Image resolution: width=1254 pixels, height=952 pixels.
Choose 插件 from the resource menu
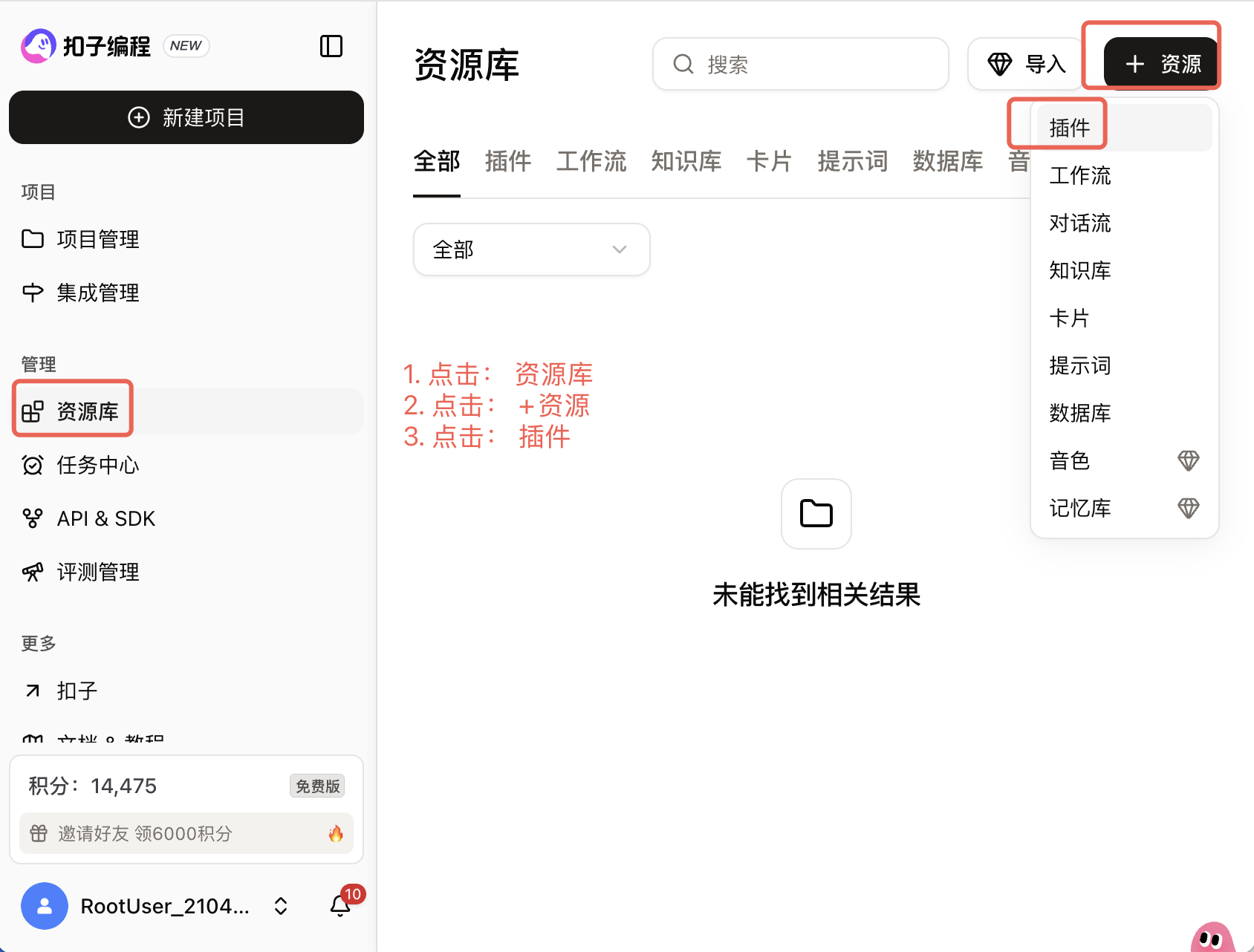(1070, 128)
